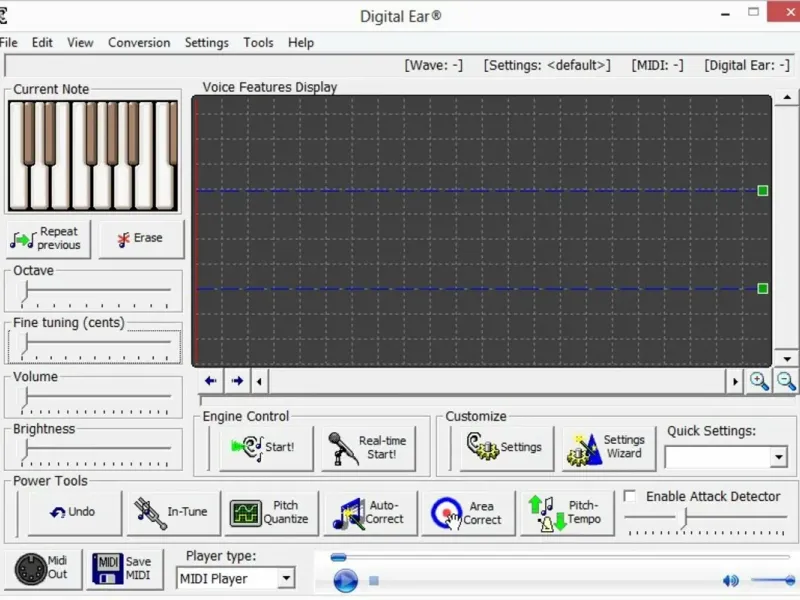Mute audio via the speaker icon

coord(731,580)
